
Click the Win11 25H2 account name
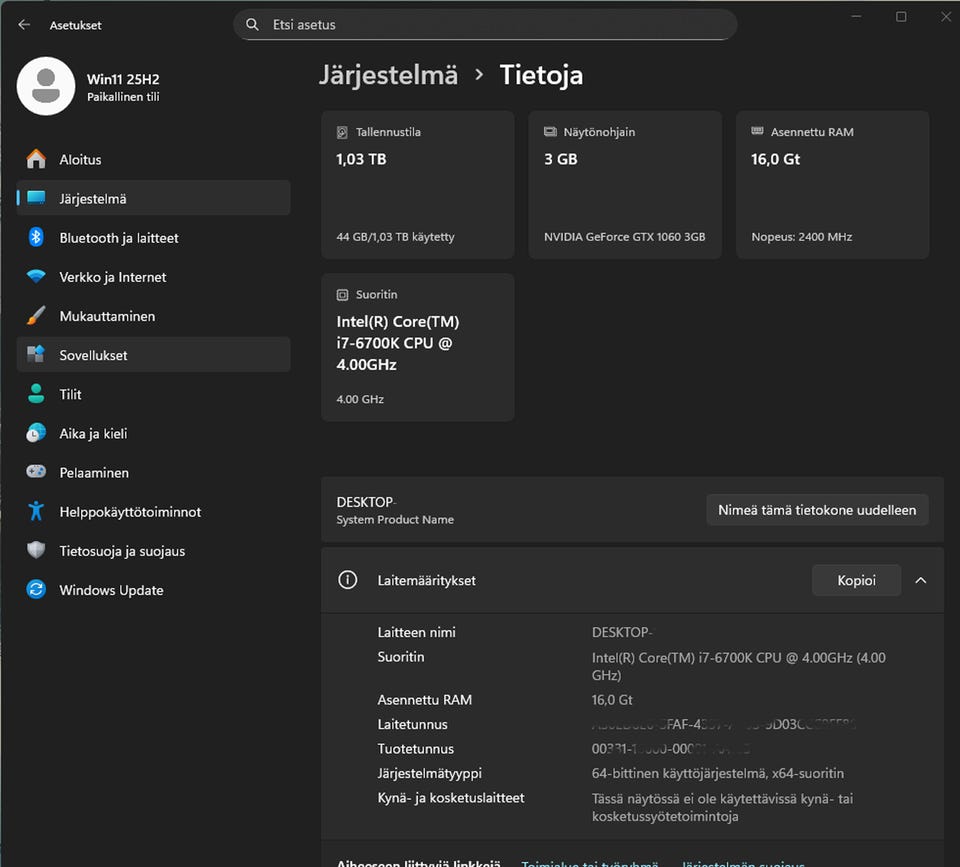click(x=123, y=79)
